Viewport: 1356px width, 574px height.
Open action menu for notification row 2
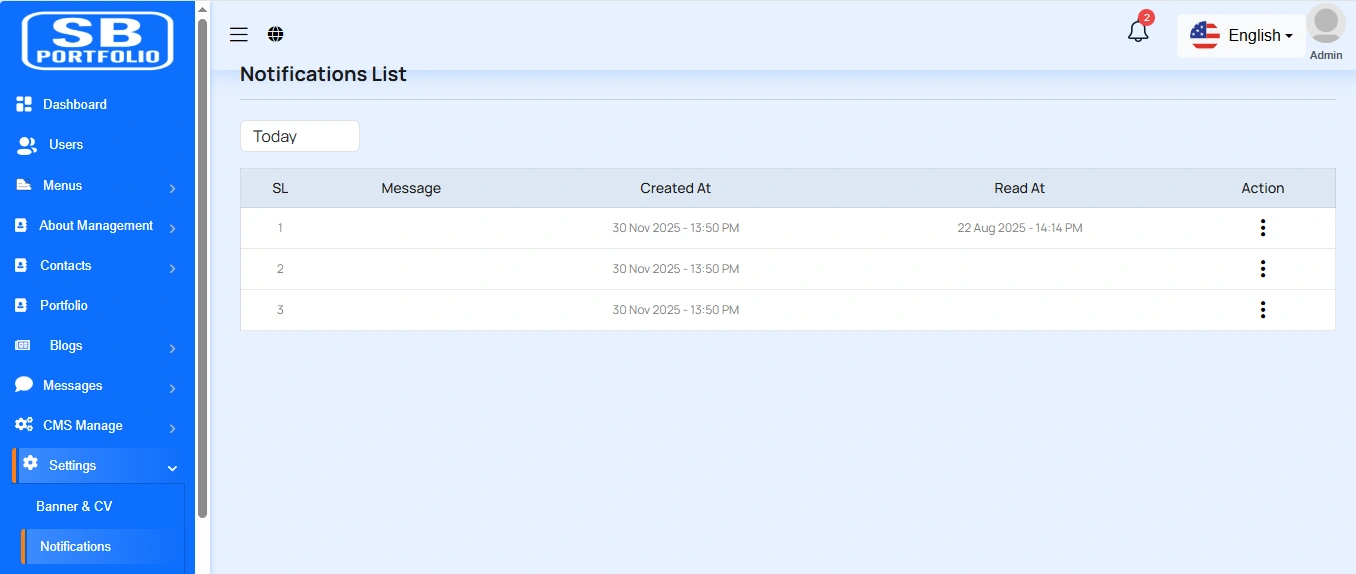1262,269
